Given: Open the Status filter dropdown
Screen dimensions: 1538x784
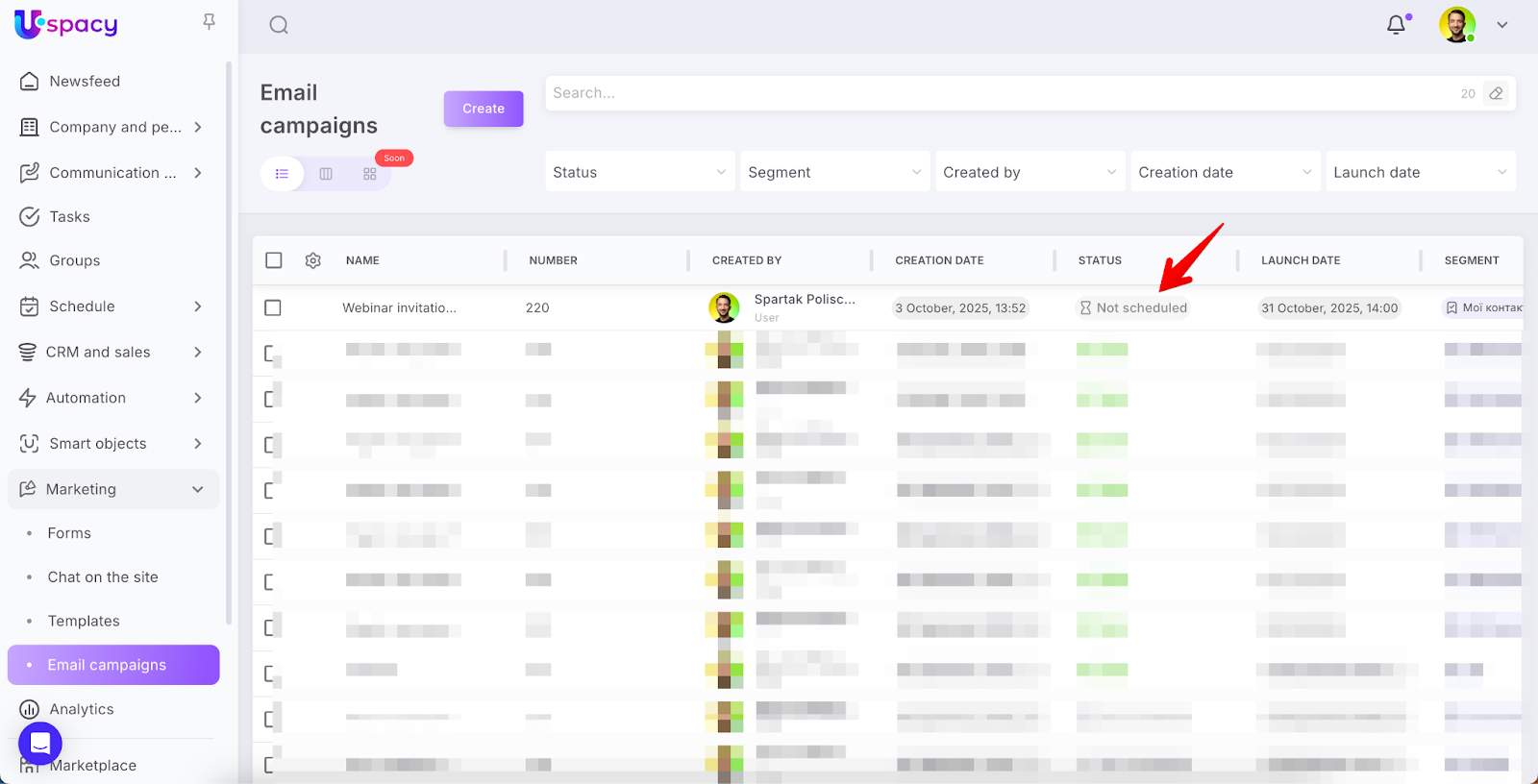Looking at the screenshot, I should click(x=639, y=172).
